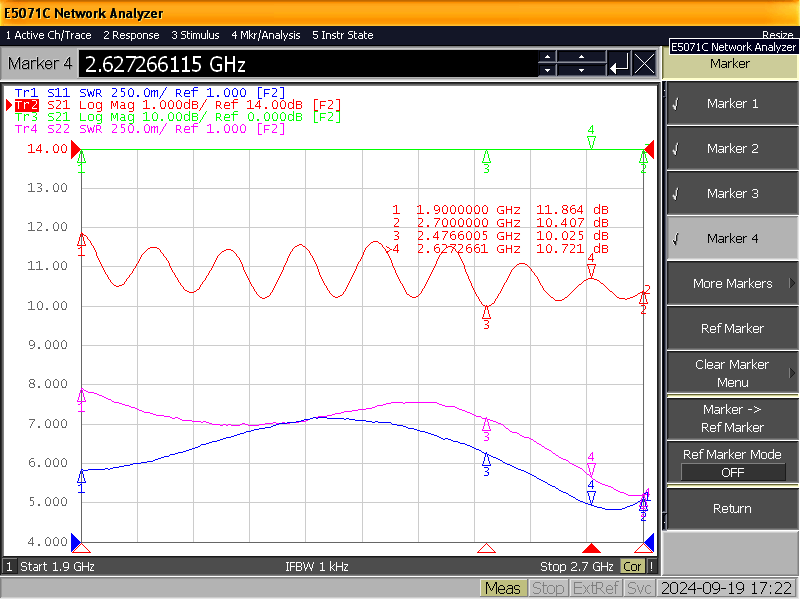The height and width of the screenshot is (600, 800).
Task: Click the exclamation warning indicator next to Cor
Action: click(x=651, y=567)
